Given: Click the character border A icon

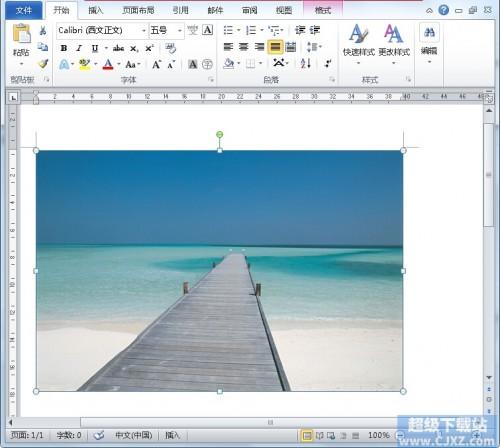Looking at the screenshot, I should [208, 30].
